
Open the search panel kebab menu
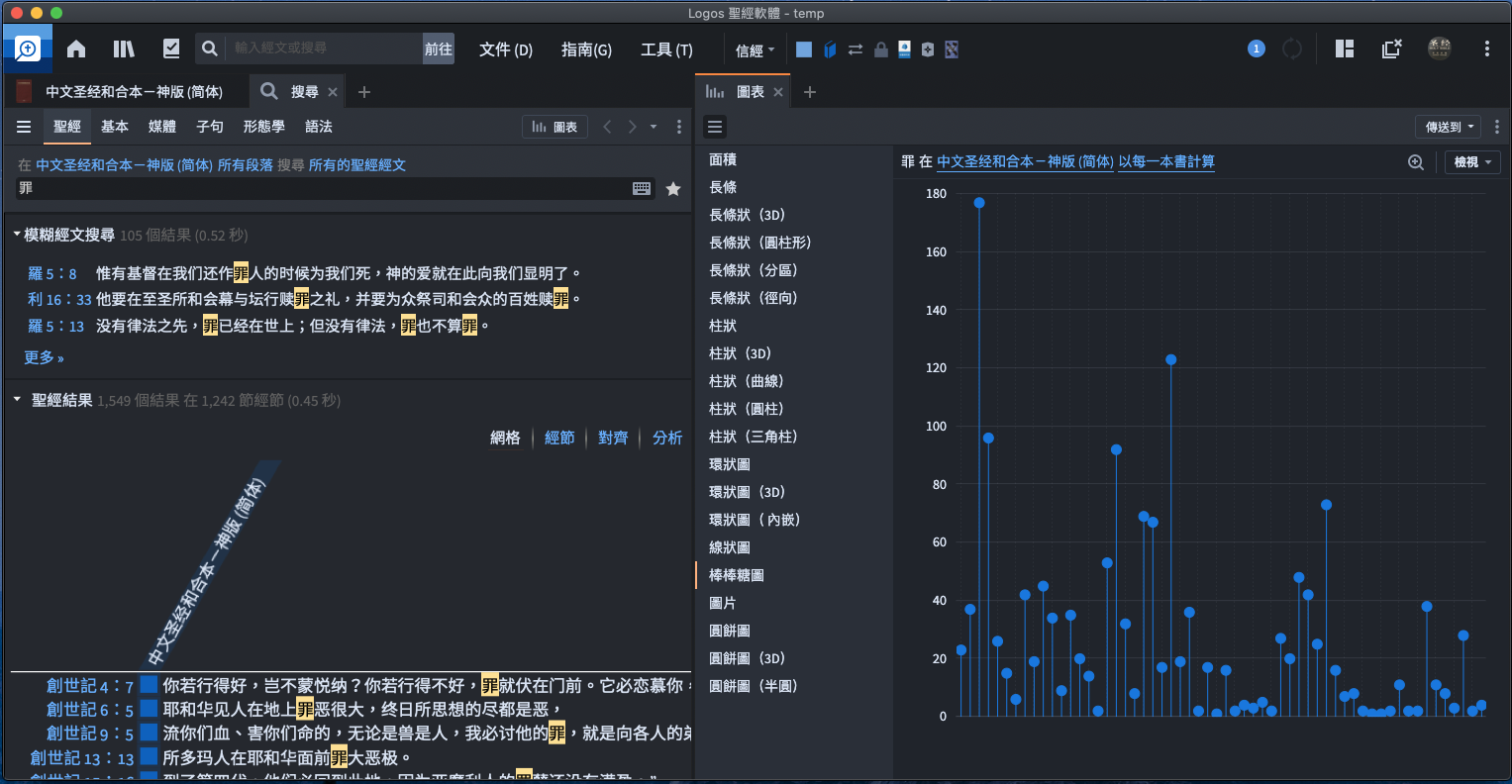[679, 127]
